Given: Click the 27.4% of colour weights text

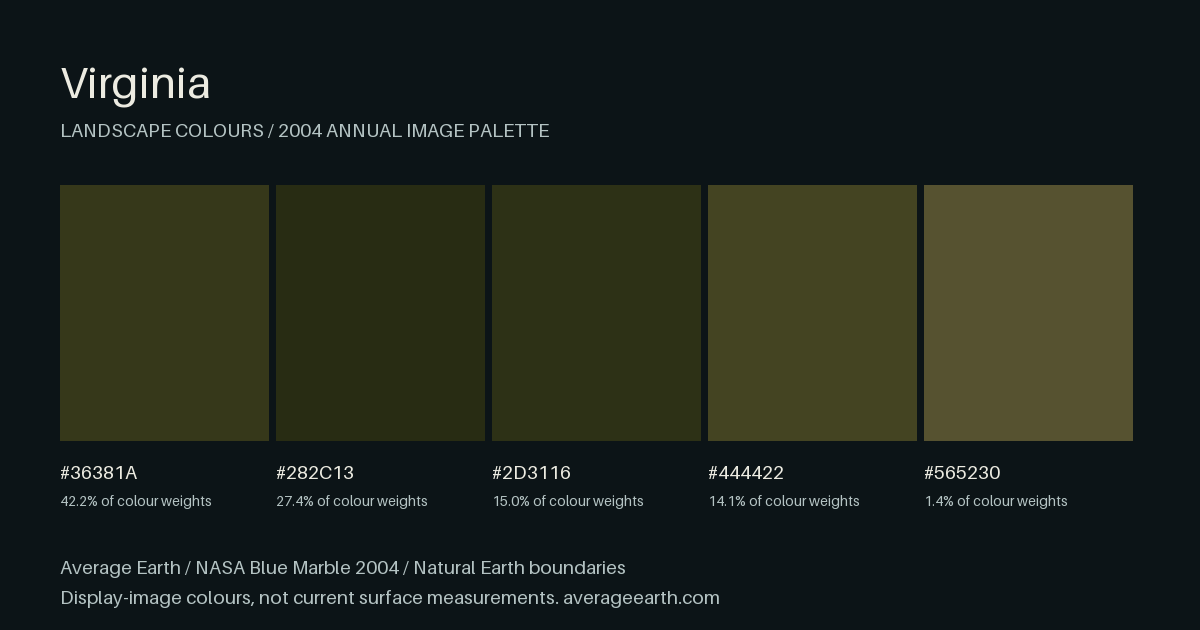Looking at the screenshot, I should [x=352, y=501].
